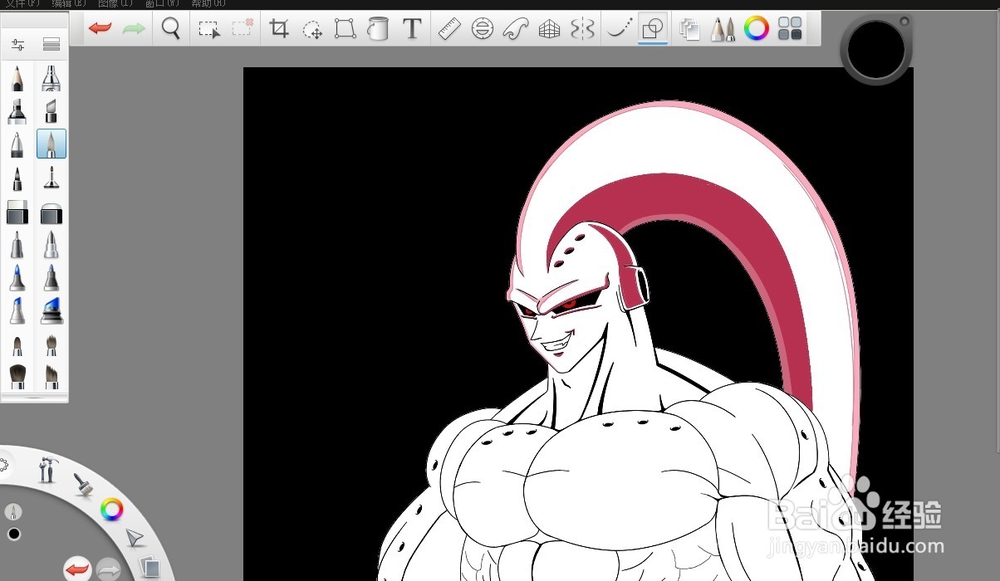The width and height of the screenshot is (1000, 581).
Task: Toggle the highlighted Draw Styles shapes tool
Action: coord(652,29)
